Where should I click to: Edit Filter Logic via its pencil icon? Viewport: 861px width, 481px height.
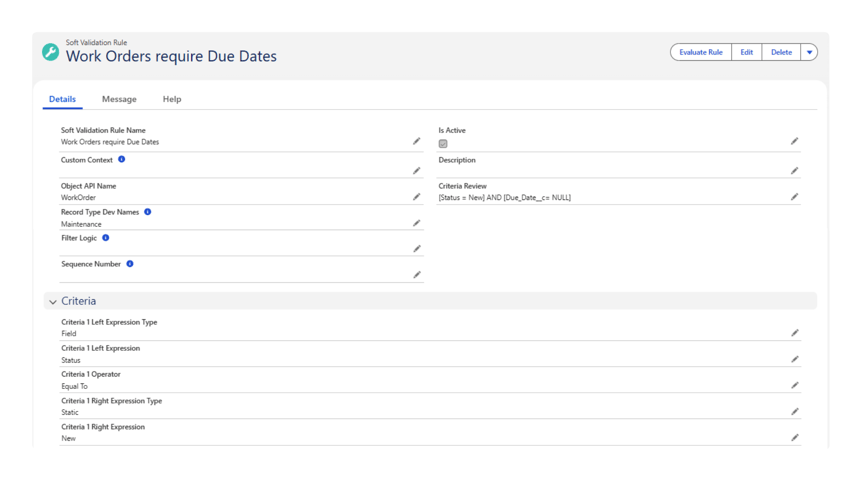(417, 249)
